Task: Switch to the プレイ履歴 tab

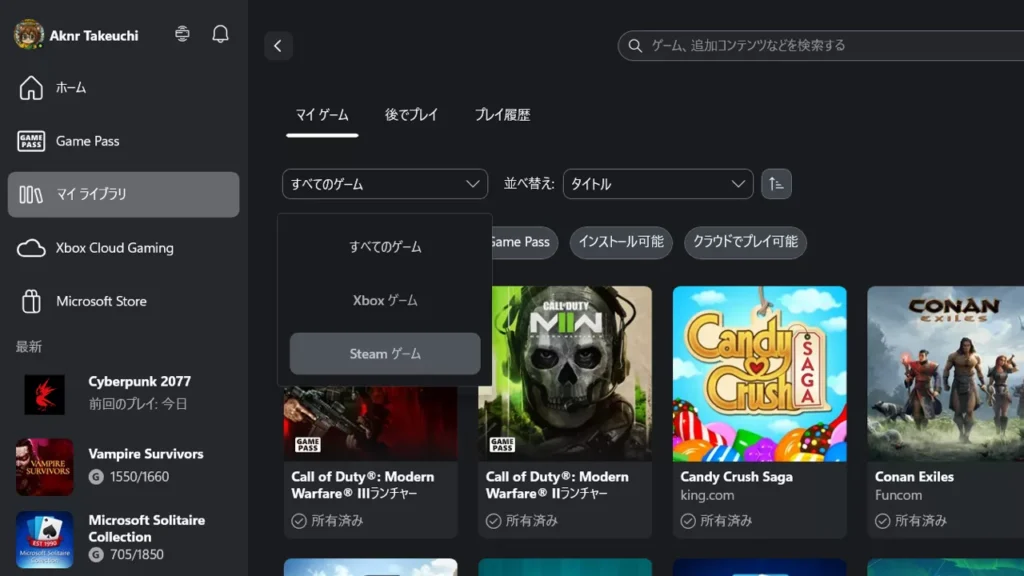Action: tap(502, 115)
